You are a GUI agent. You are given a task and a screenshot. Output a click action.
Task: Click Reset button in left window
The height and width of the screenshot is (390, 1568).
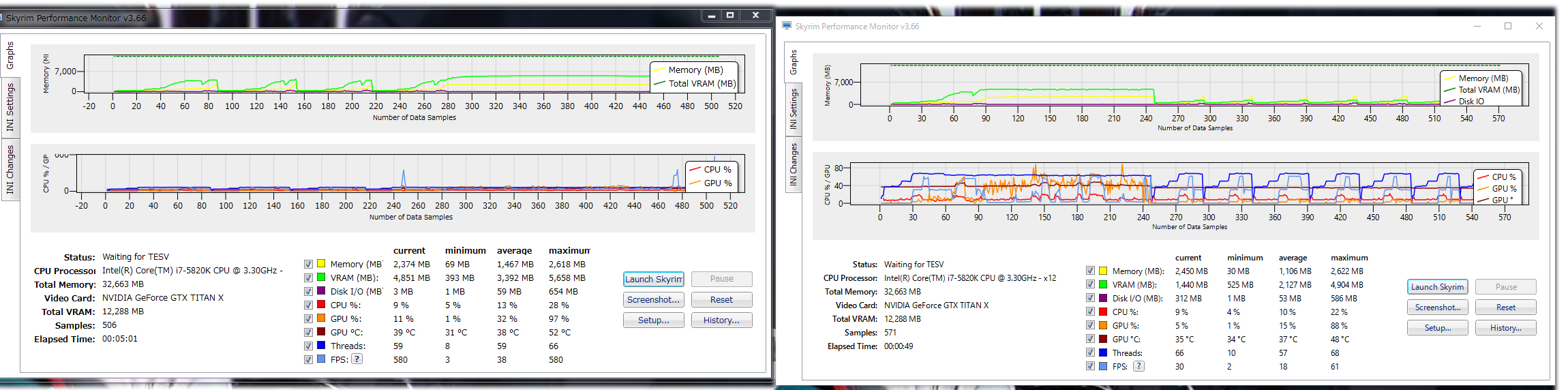722,299
